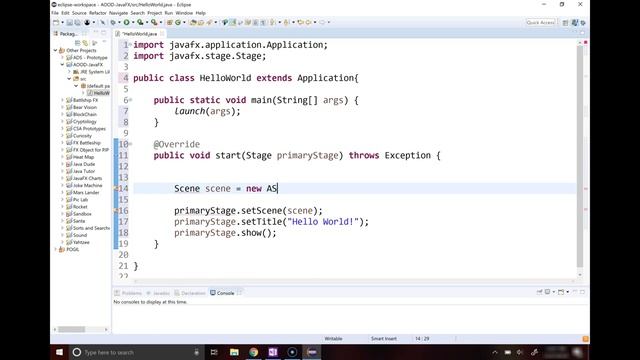The image size is (640, 360).
Task: Click the Save toolbar icon
Action: tap(69, 22)
